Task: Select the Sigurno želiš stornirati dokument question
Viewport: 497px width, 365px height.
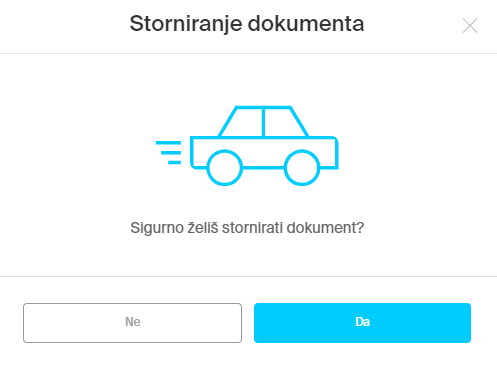Action: (x=247, y=228)
